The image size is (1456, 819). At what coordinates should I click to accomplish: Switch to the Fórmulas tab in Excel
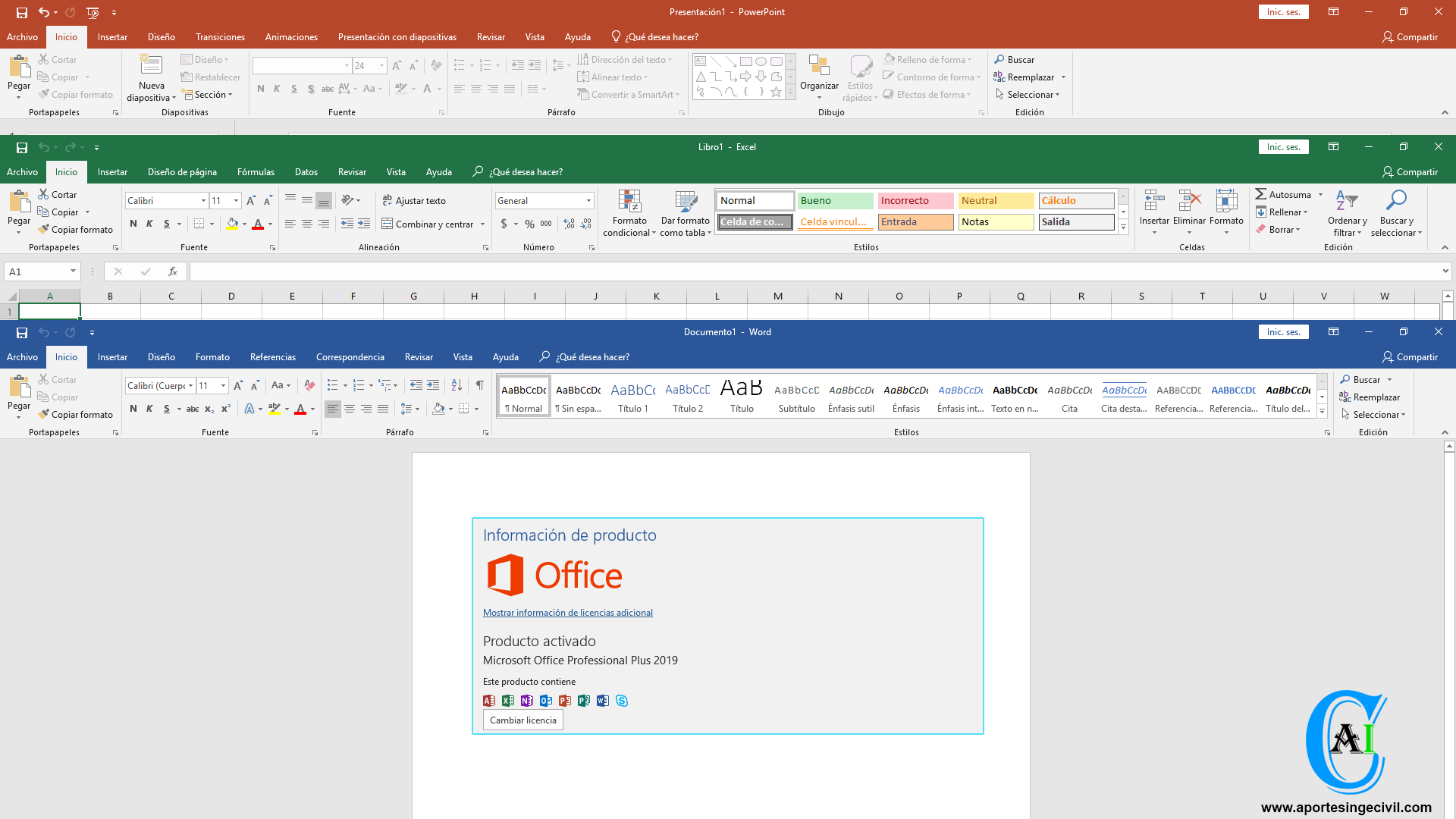[256, 171]
